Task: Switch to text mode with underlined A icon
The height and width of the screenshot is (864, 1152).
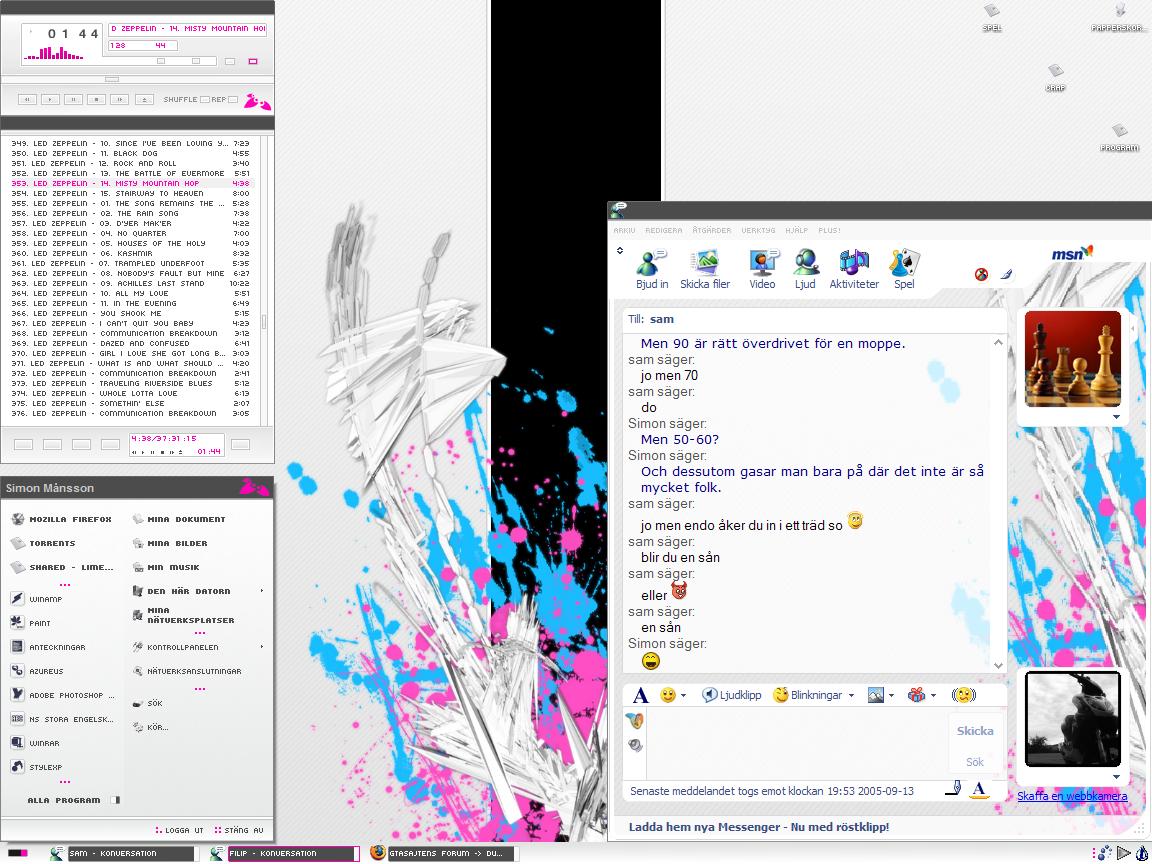Action: [x=978, y=790]
